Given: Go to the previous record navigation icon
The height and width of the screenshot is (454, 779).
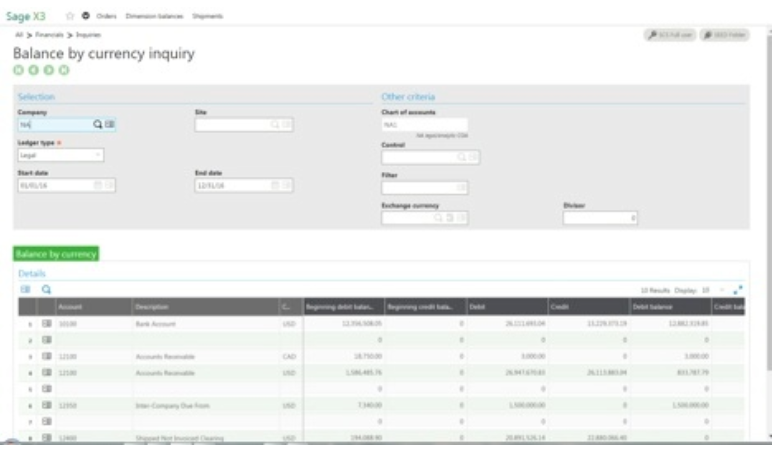Looking at the screenshot, I should [x=33, y=70].
